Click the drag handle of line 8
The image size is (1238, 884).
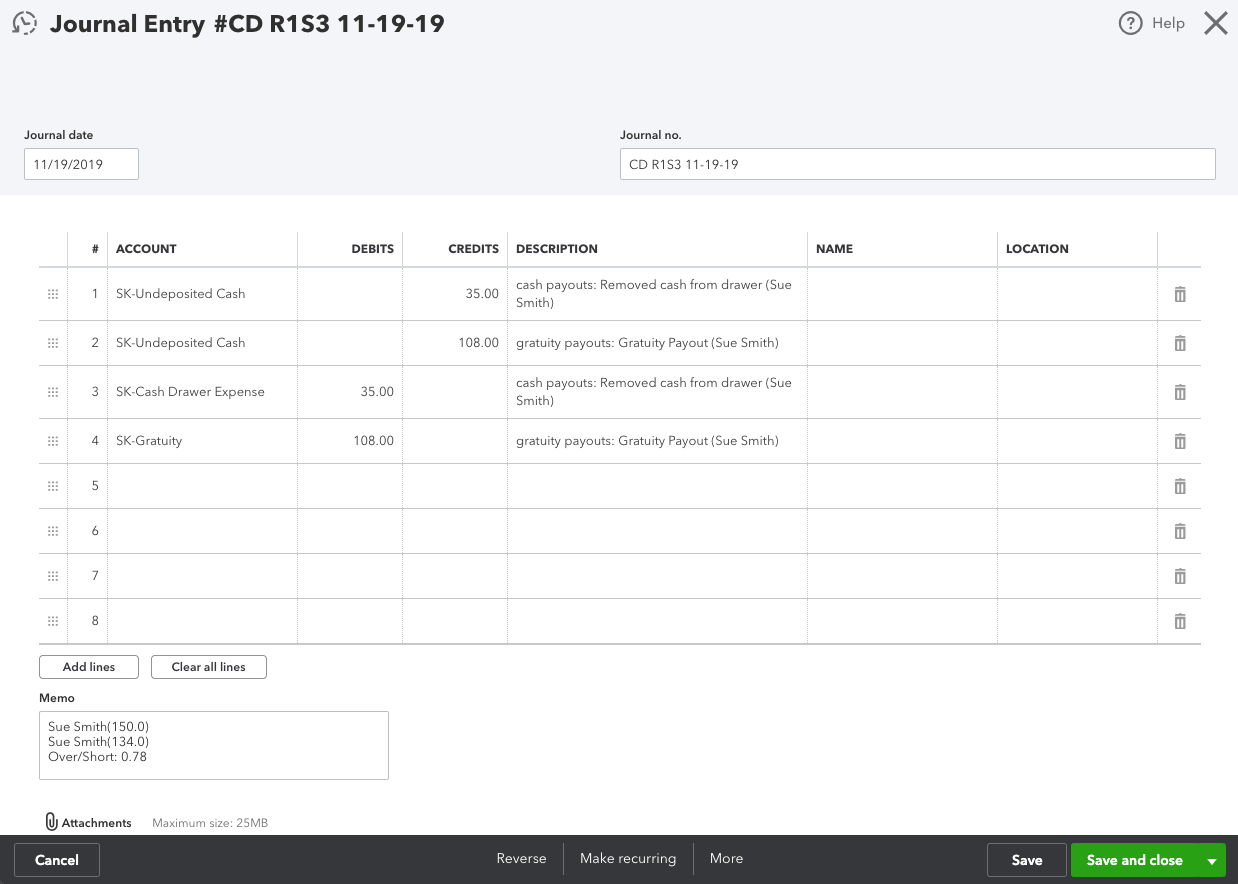(53, 621)
